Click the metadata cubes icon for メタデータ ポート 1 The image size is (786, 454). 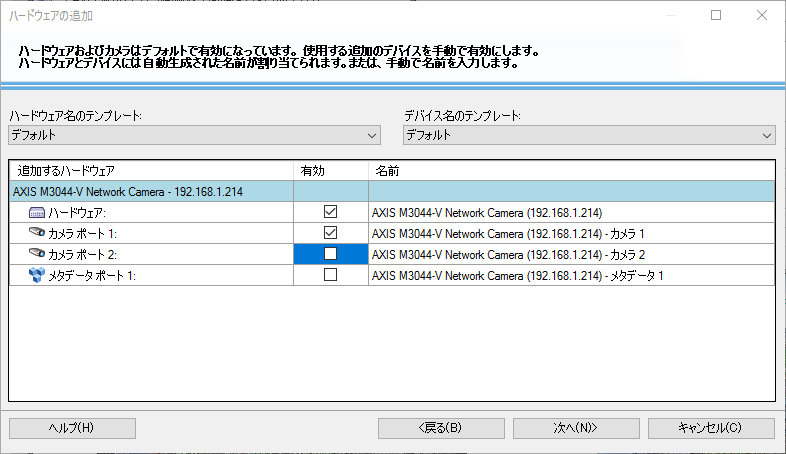[x=37, y=275]
